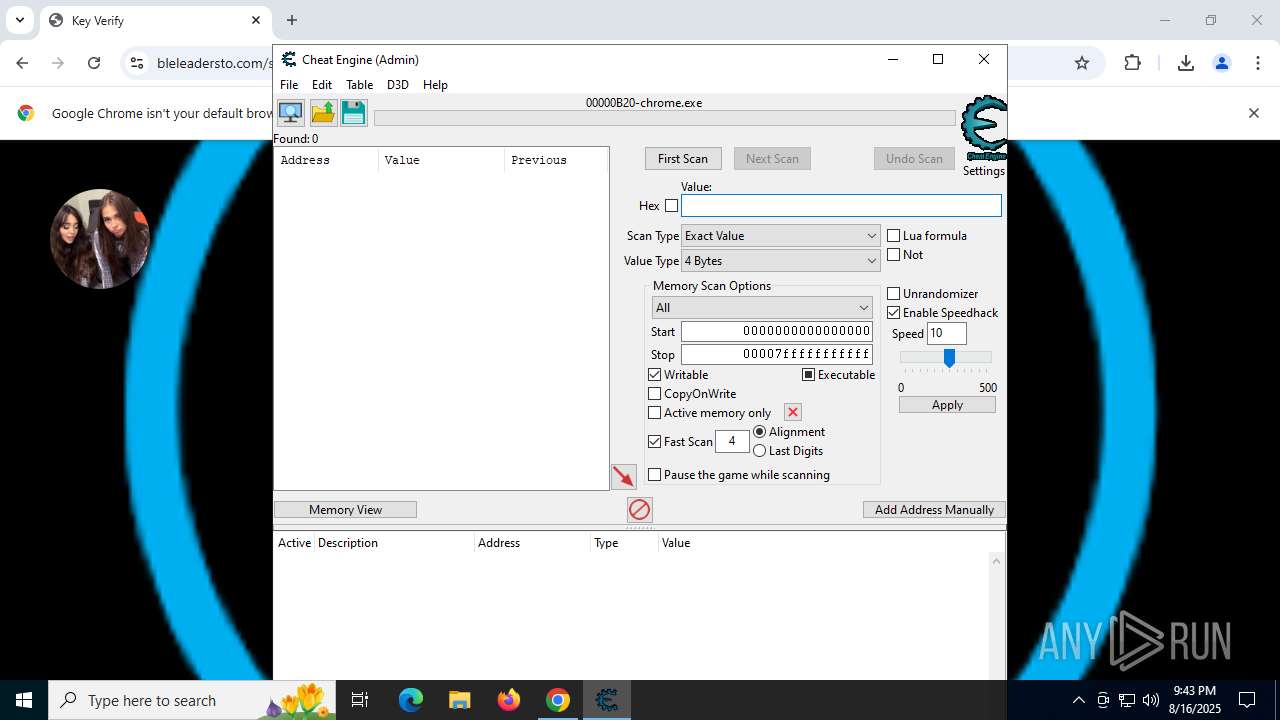Enable CopyOnWrite checkbox
The height and width of the screenshot is (720, 1280).
point(655,394)
